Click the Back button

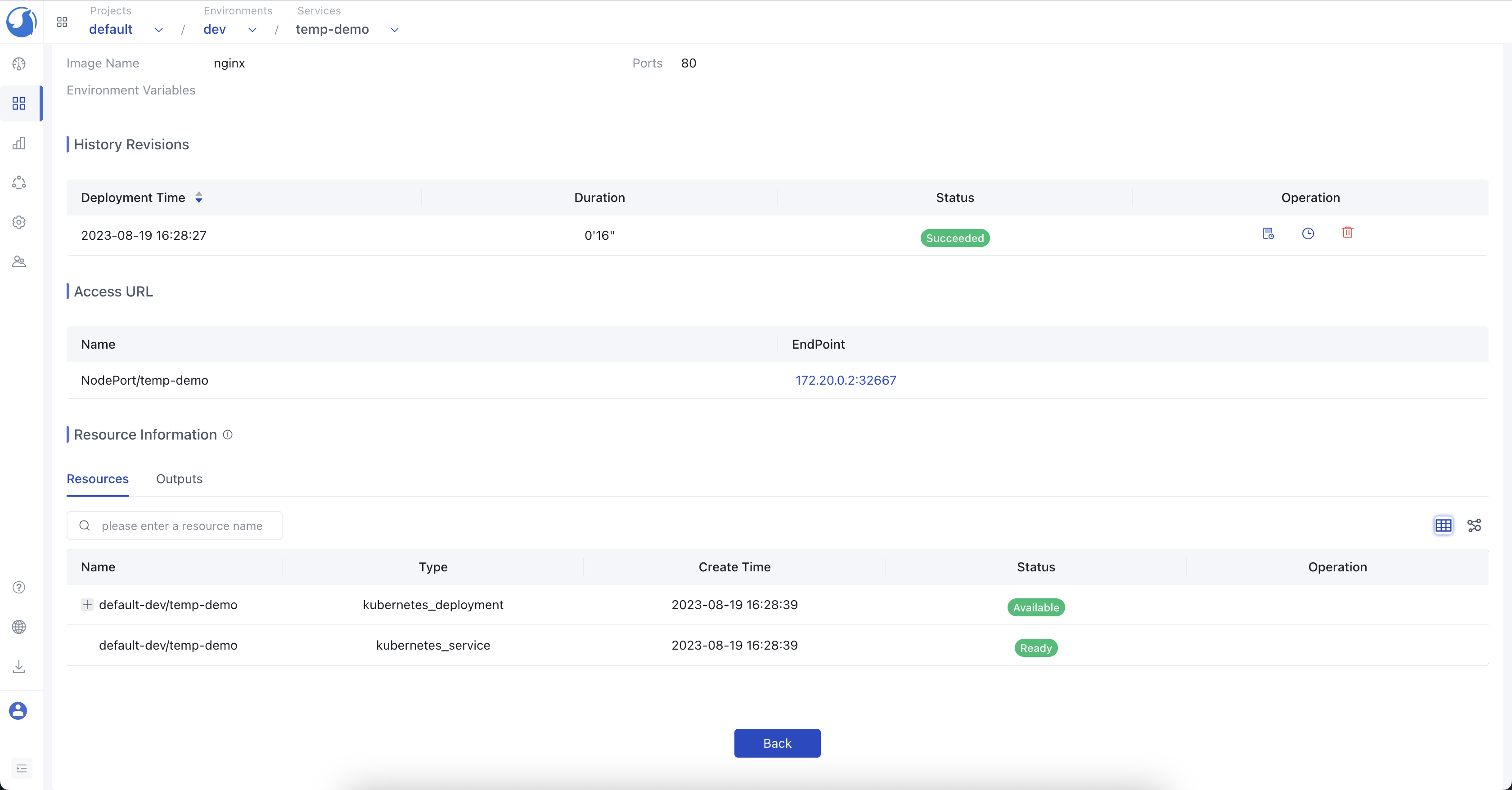[777, 743]
